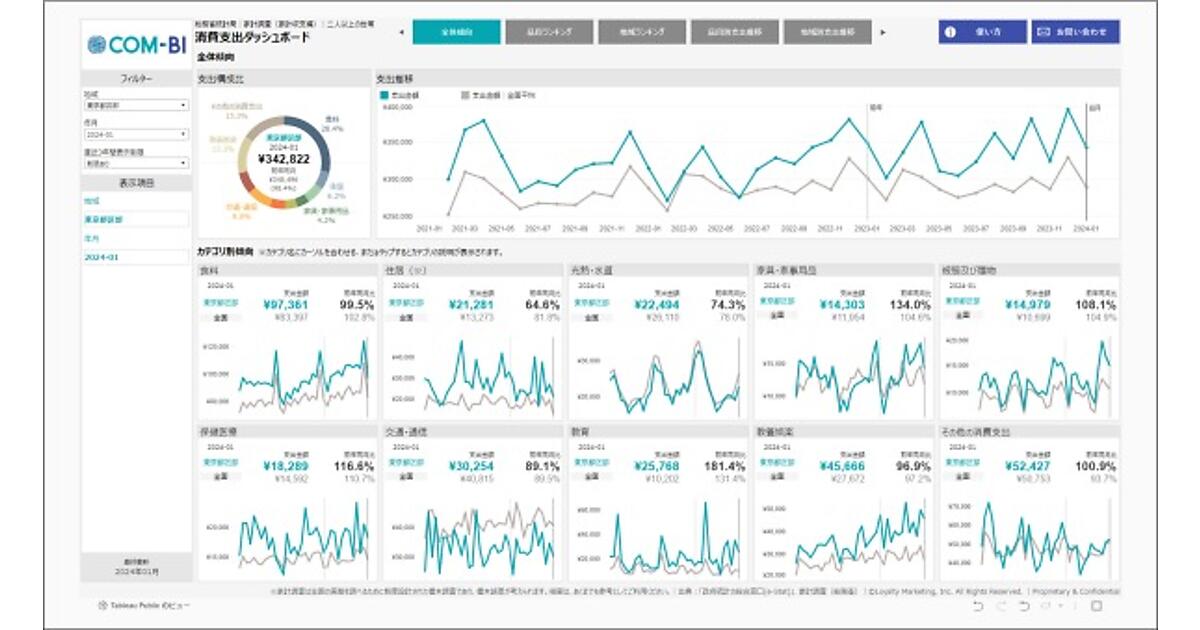
Task: Click the info icon on 使い方 button
Action: pos(951,32)
